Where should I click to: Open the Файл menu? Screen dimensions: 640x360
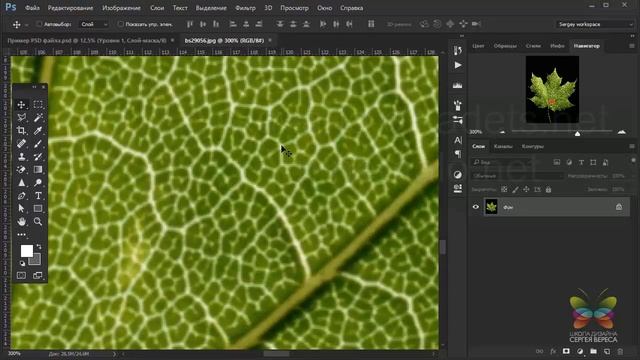coord(32,8)
